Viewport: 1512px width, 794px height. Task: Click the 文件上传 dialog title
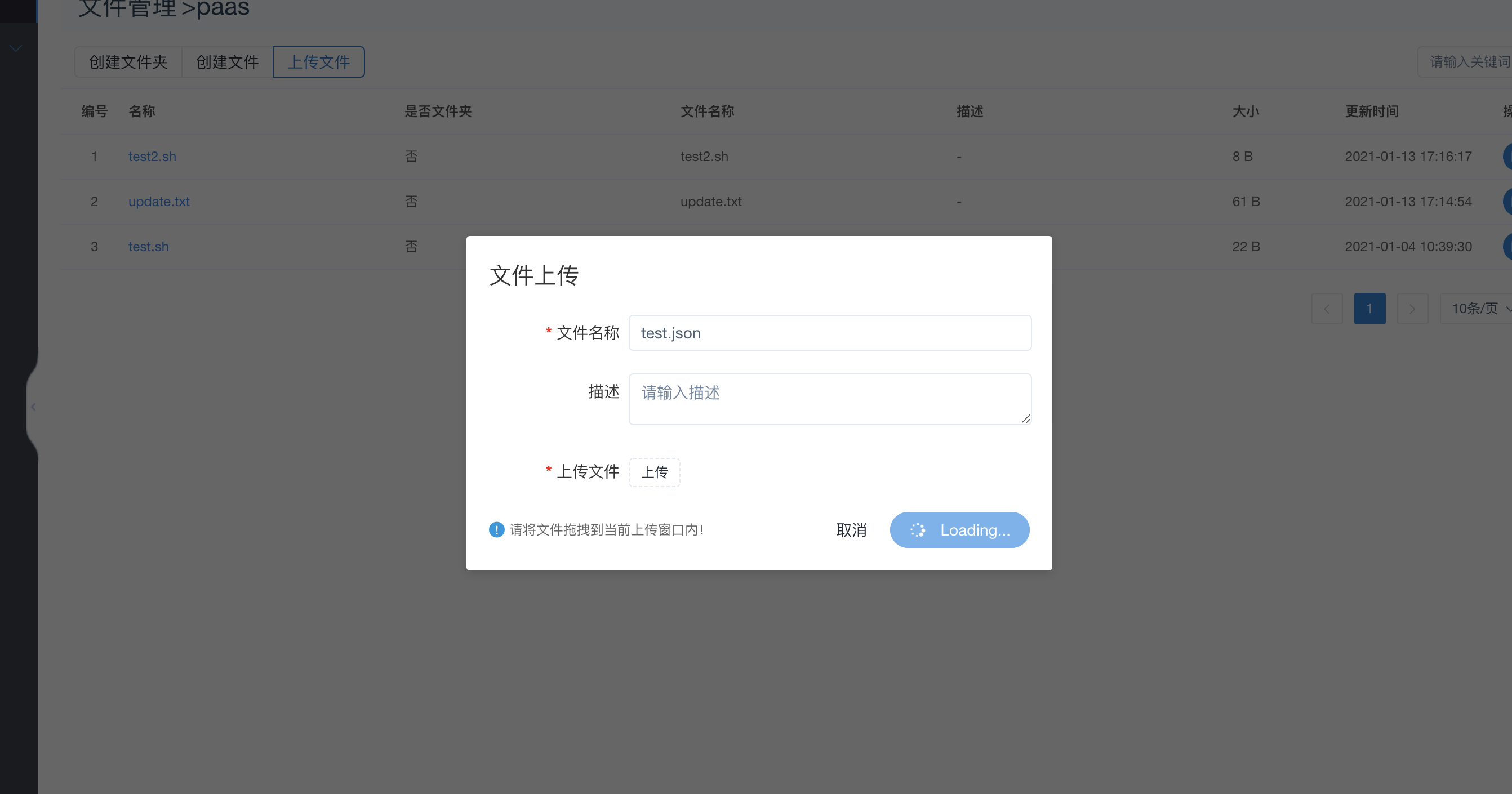coord(534,275)
